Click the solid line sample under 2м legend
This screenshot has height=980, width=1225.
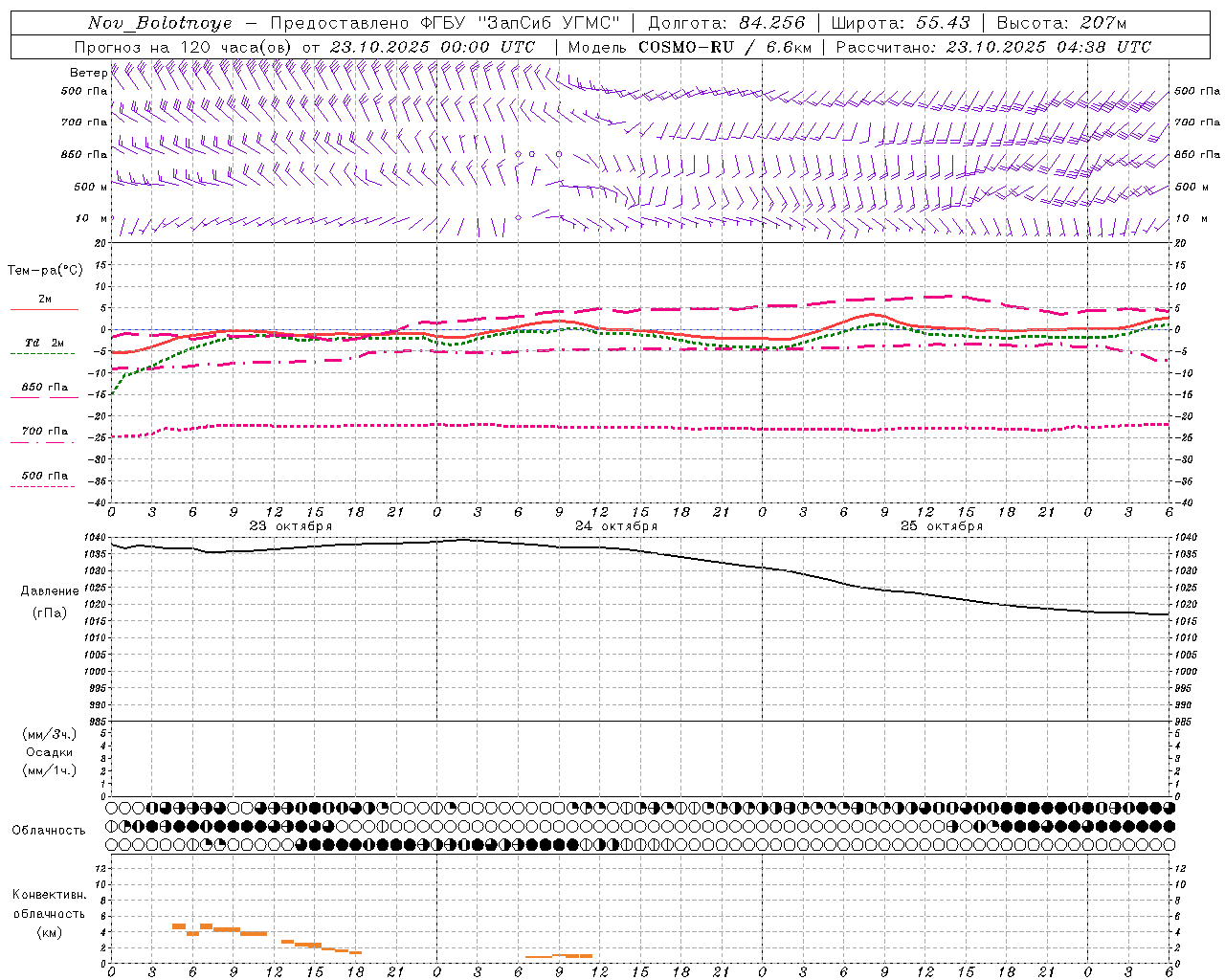[44, 309]
